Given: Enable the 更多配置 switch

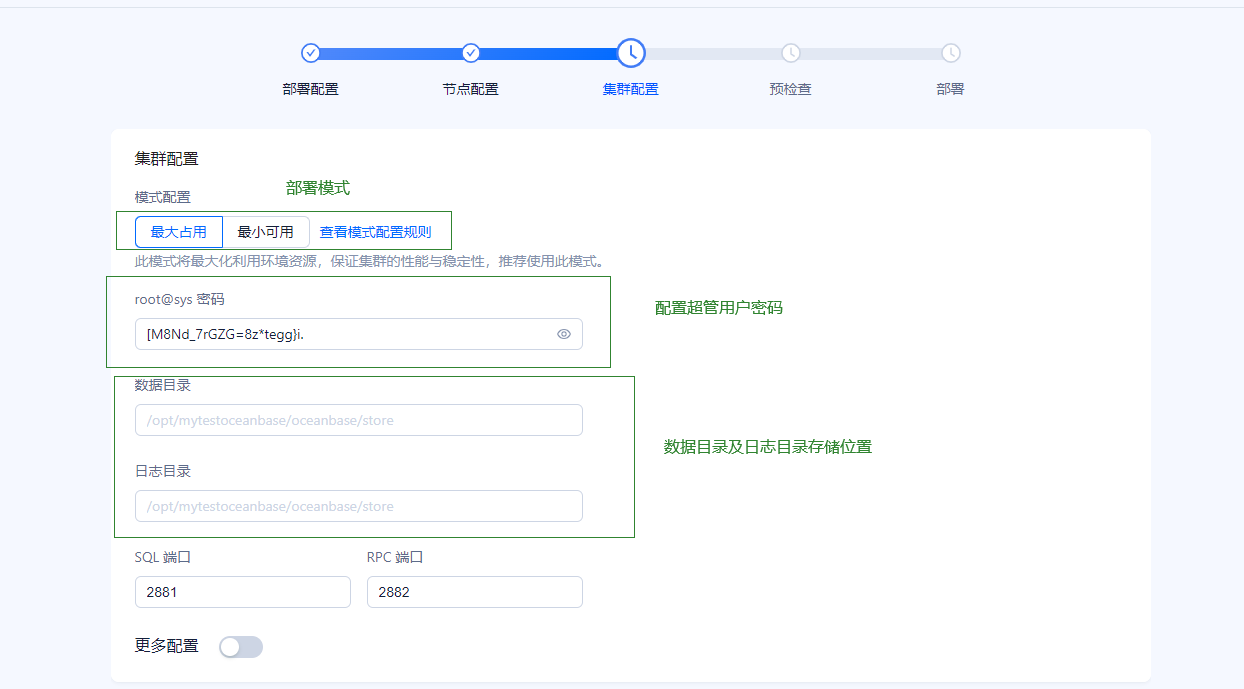Looking at the screenshot, I should [x=241, y=647].
